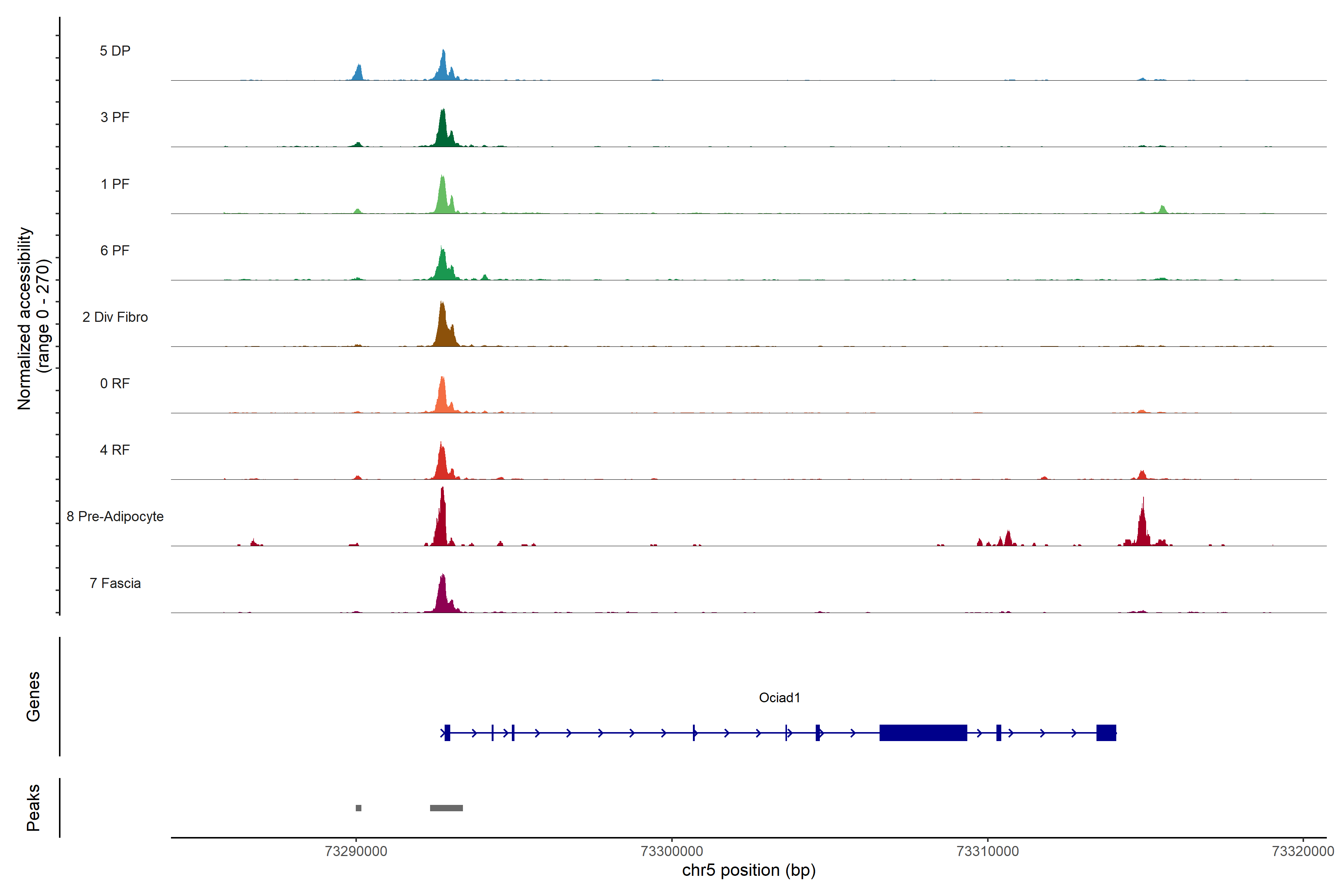Click the 73310000 axis tick label

coord(987,852)
